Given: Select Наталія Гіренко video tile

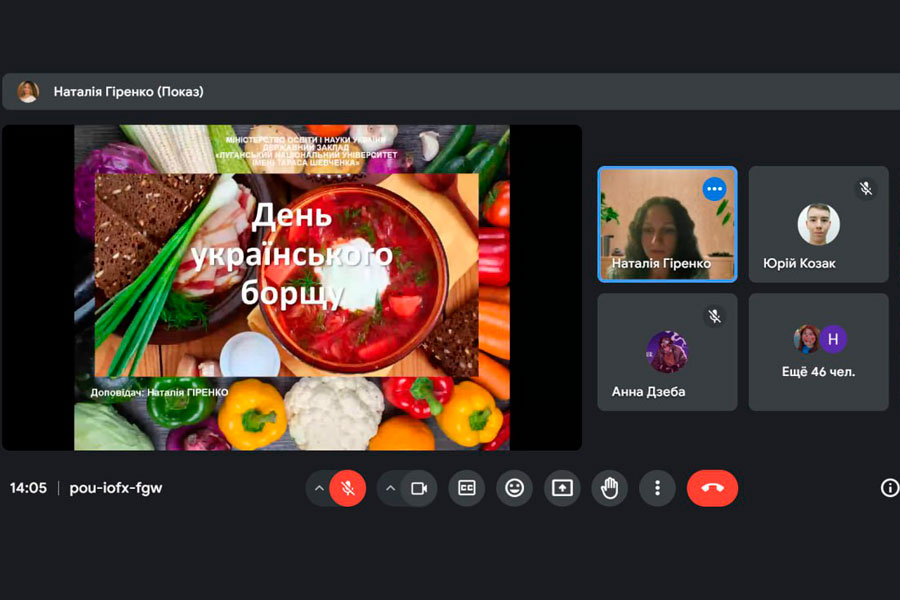Looking at the screenshot, I should (x=667, y=224).
